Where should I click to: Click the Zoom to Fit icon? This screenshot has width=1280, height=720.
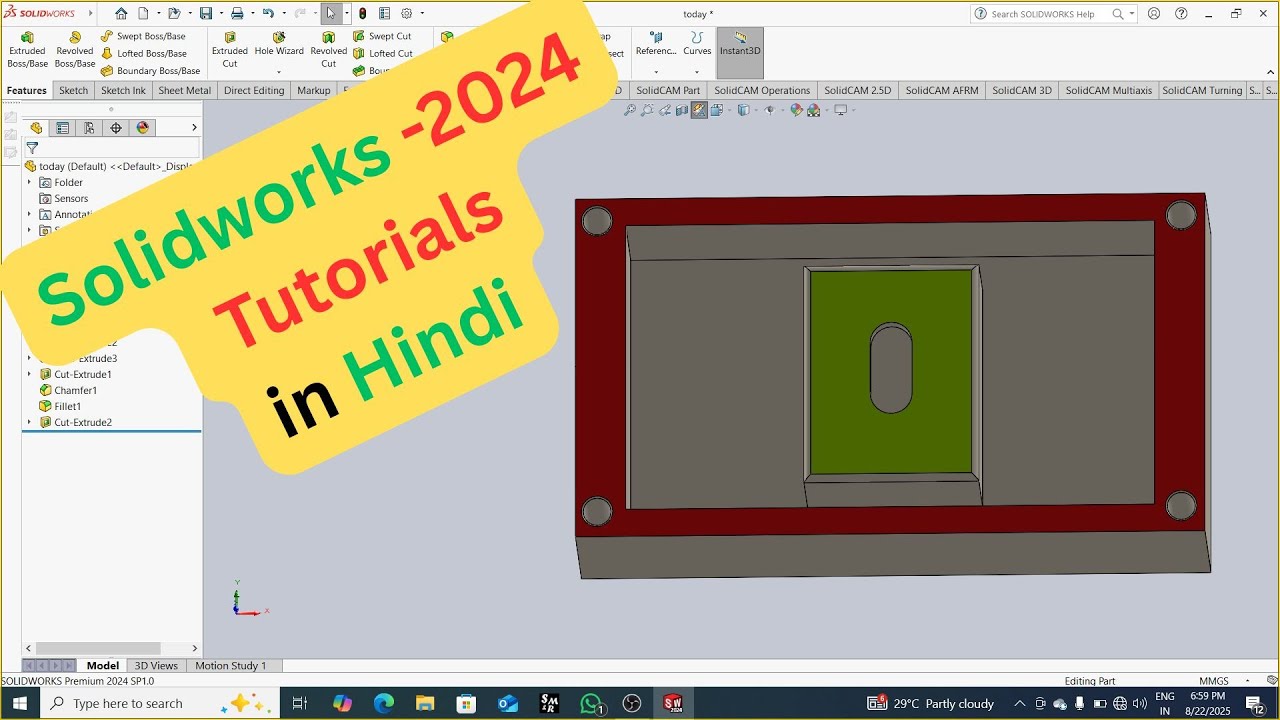pos(630,110)
